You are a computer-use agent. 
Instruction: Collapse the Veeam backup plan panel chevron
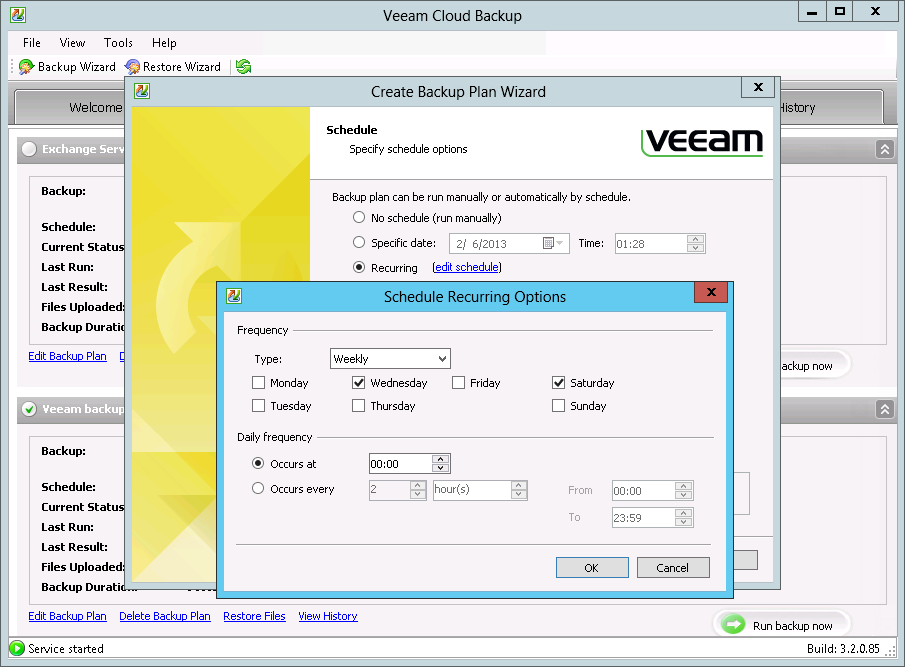tap(884, 409)
